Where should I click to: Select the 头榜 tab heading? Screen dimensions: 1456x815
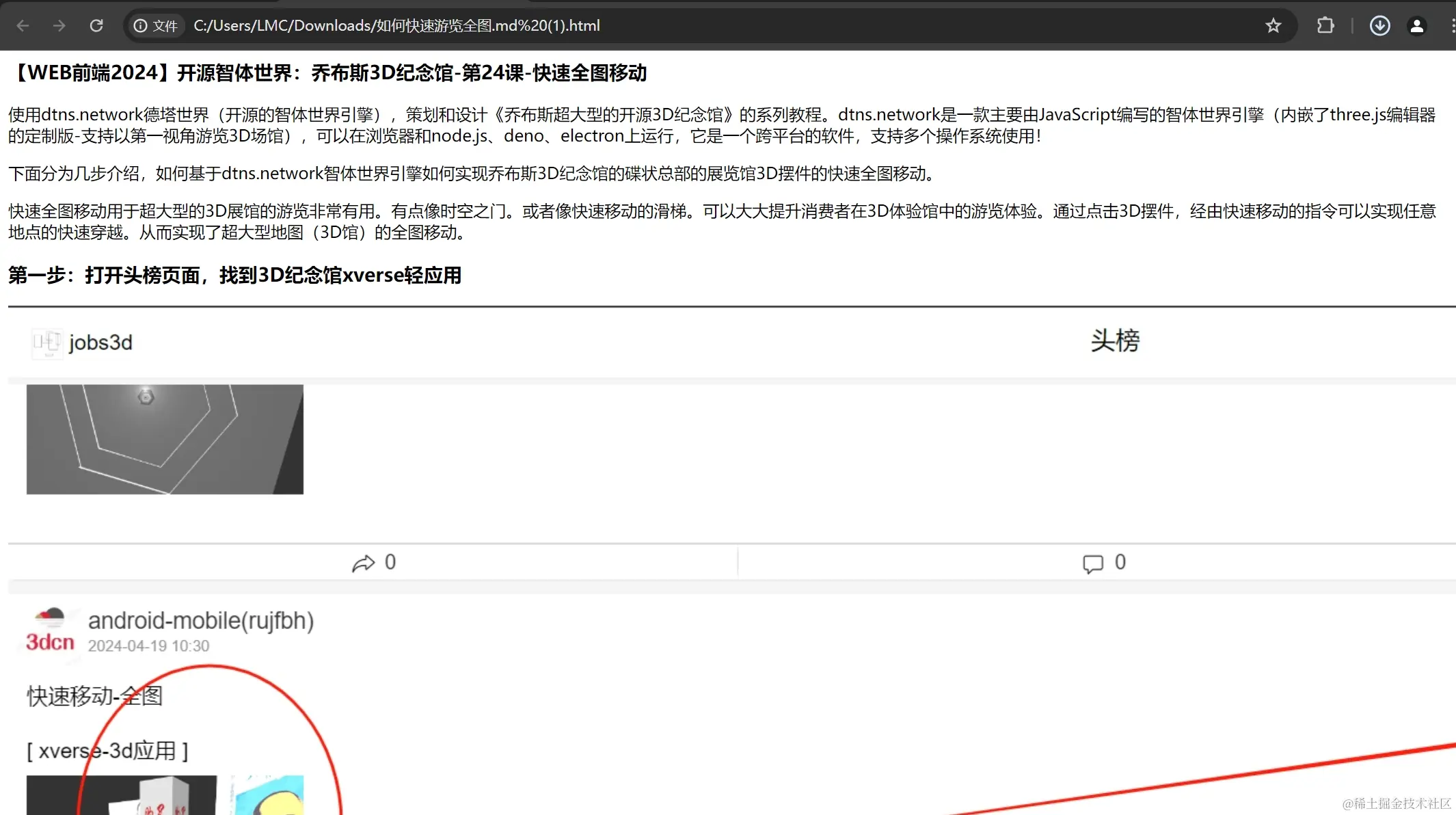pyautogui.click(x=1115, y=340)
